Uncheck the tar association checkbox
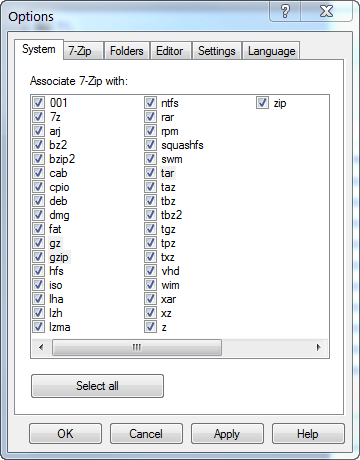This screenshot has width=360, height=460. coord(150,173)
